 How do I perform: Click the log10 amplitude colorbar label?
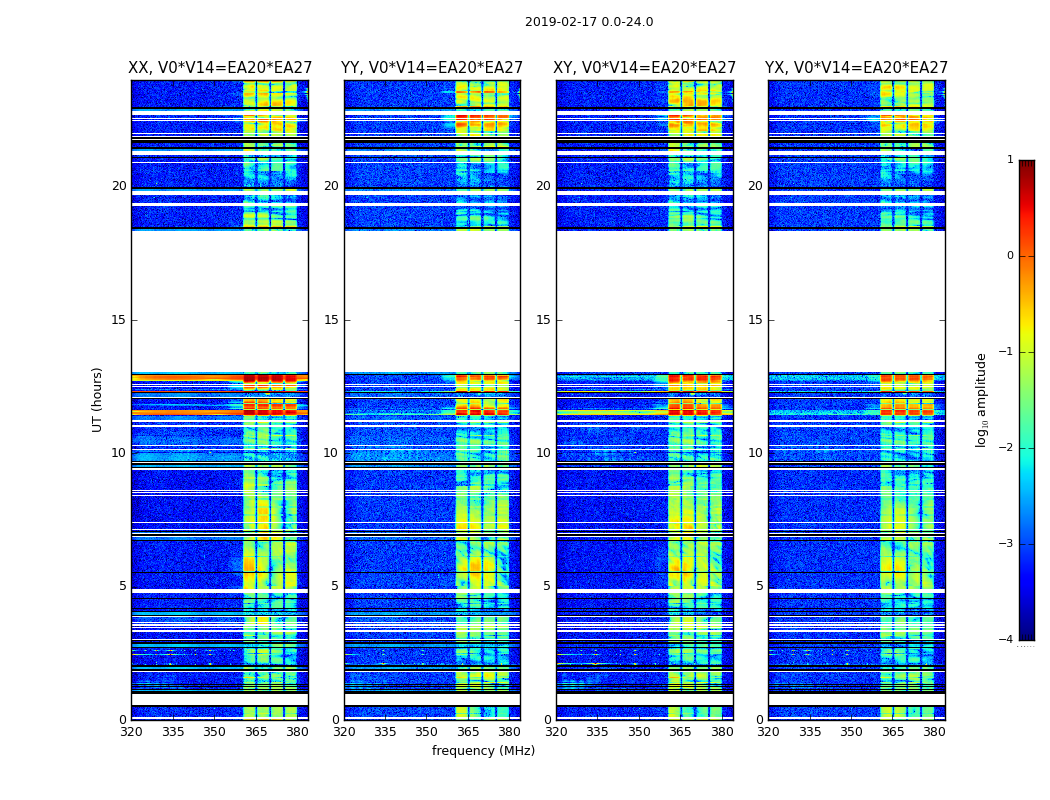point(981,400)
